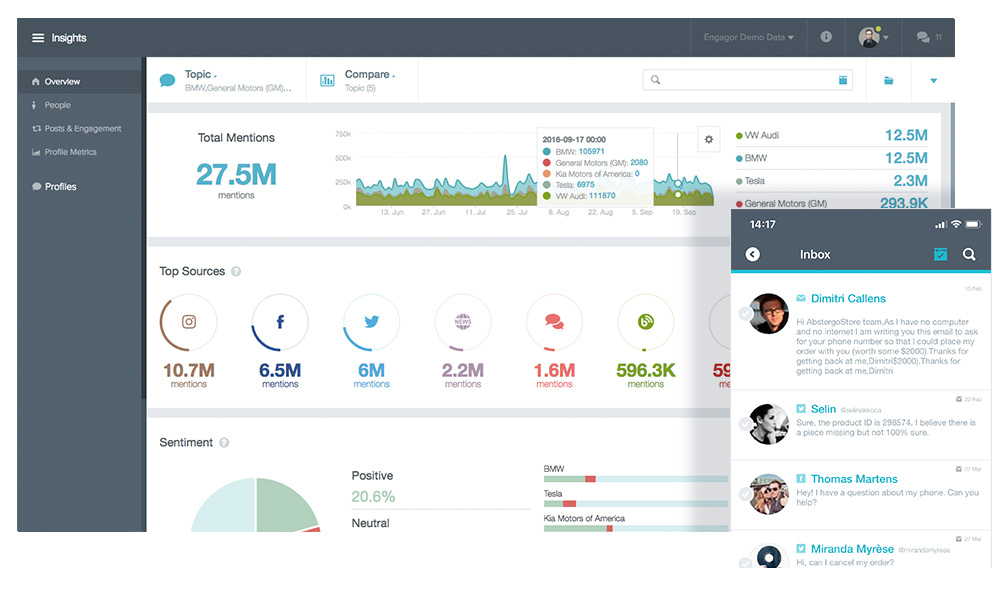Click the Topic speech bubble icon
The image size is (1008, 592).
[167, 80]
